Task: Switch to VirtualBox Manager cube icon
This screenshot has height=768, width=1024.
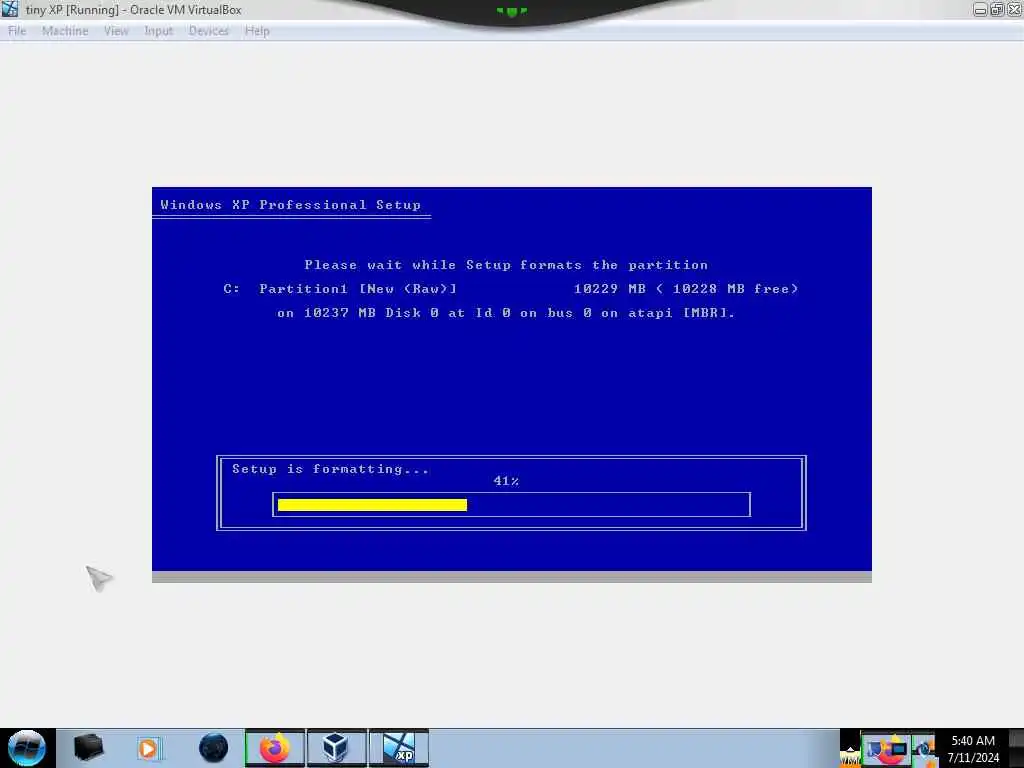Action: (x=336, y=748)
